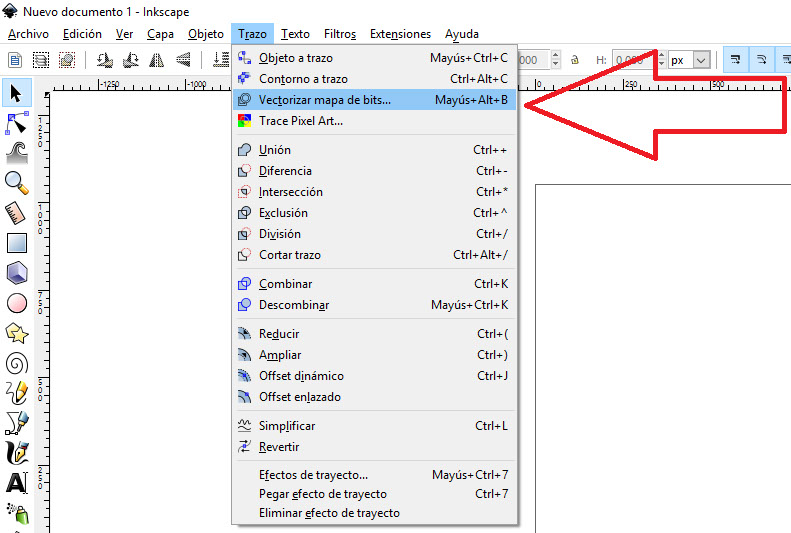This screenshot has height=533, width=791.
Task: Flip selection horizontally
Action: coord(156,60)
